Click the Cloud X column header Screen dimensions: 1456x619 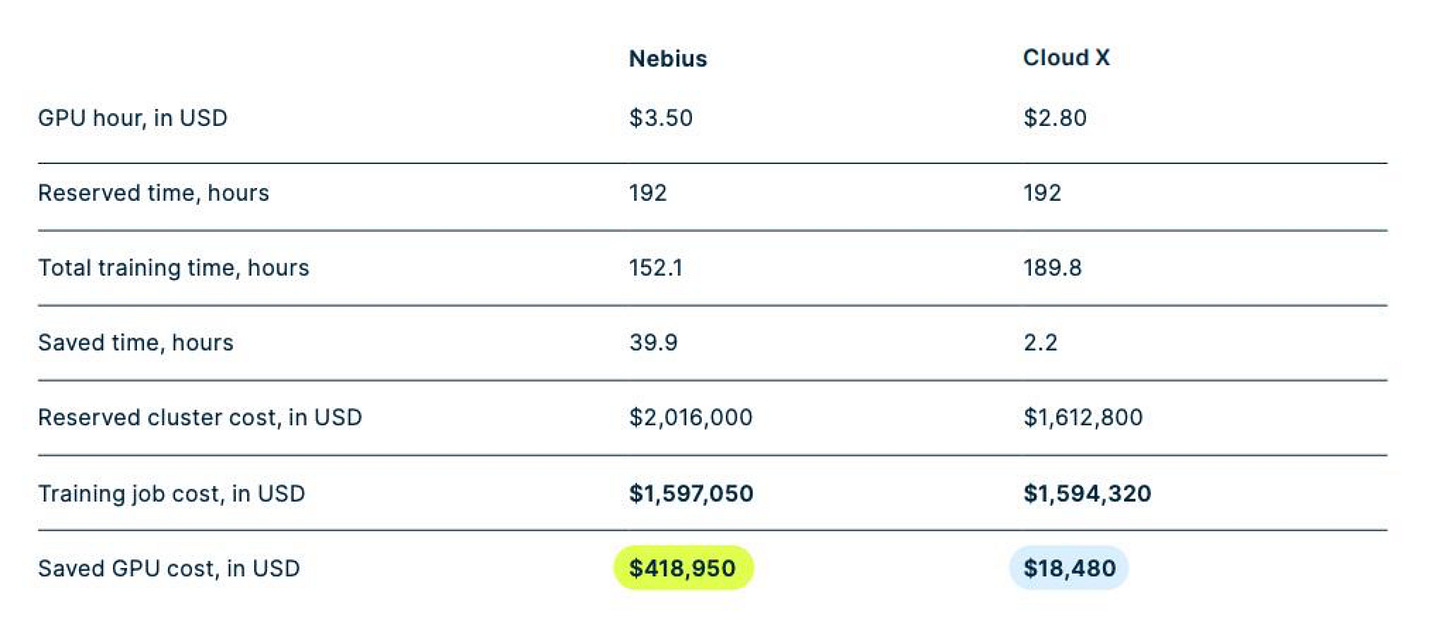(1066, 58)
